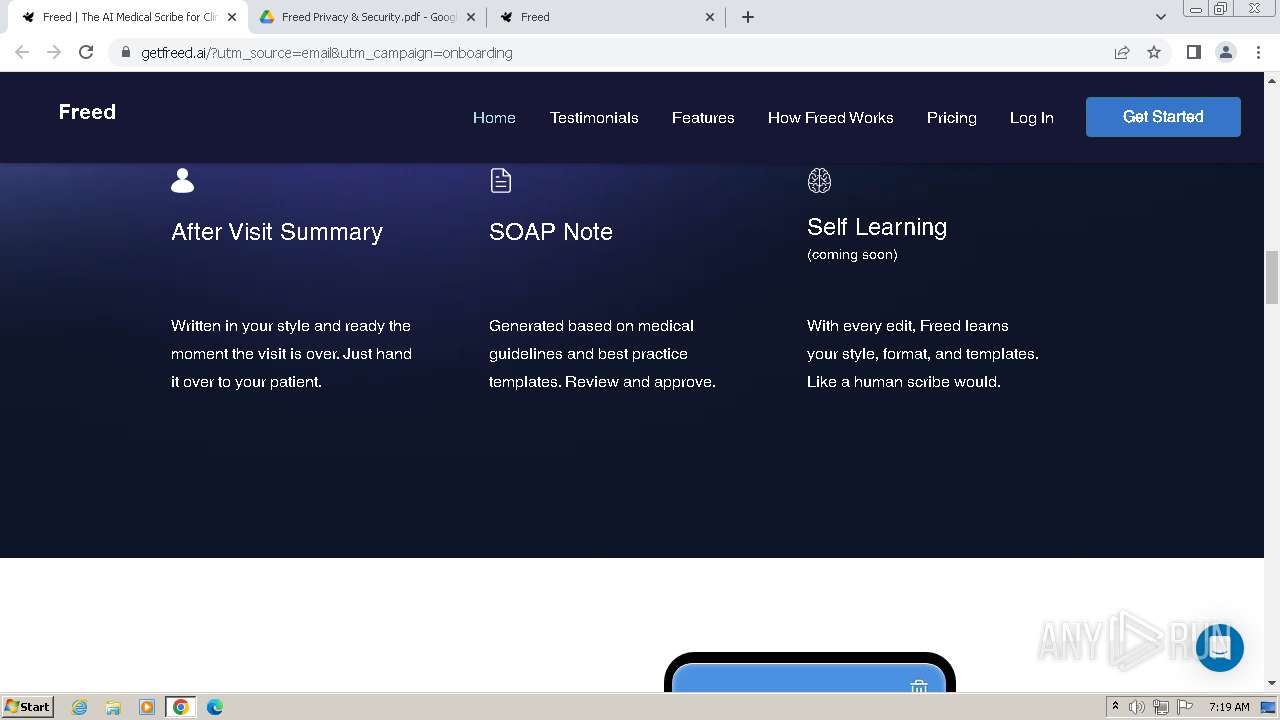Click the network tray icon

pyautogui.click(x=1162, y=707)
